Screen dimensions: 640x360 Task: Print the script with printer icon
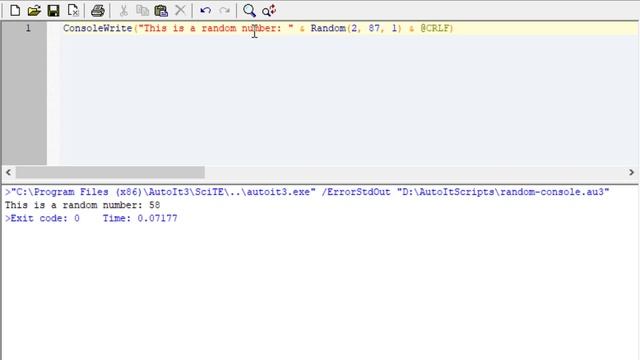click(98, 10)
